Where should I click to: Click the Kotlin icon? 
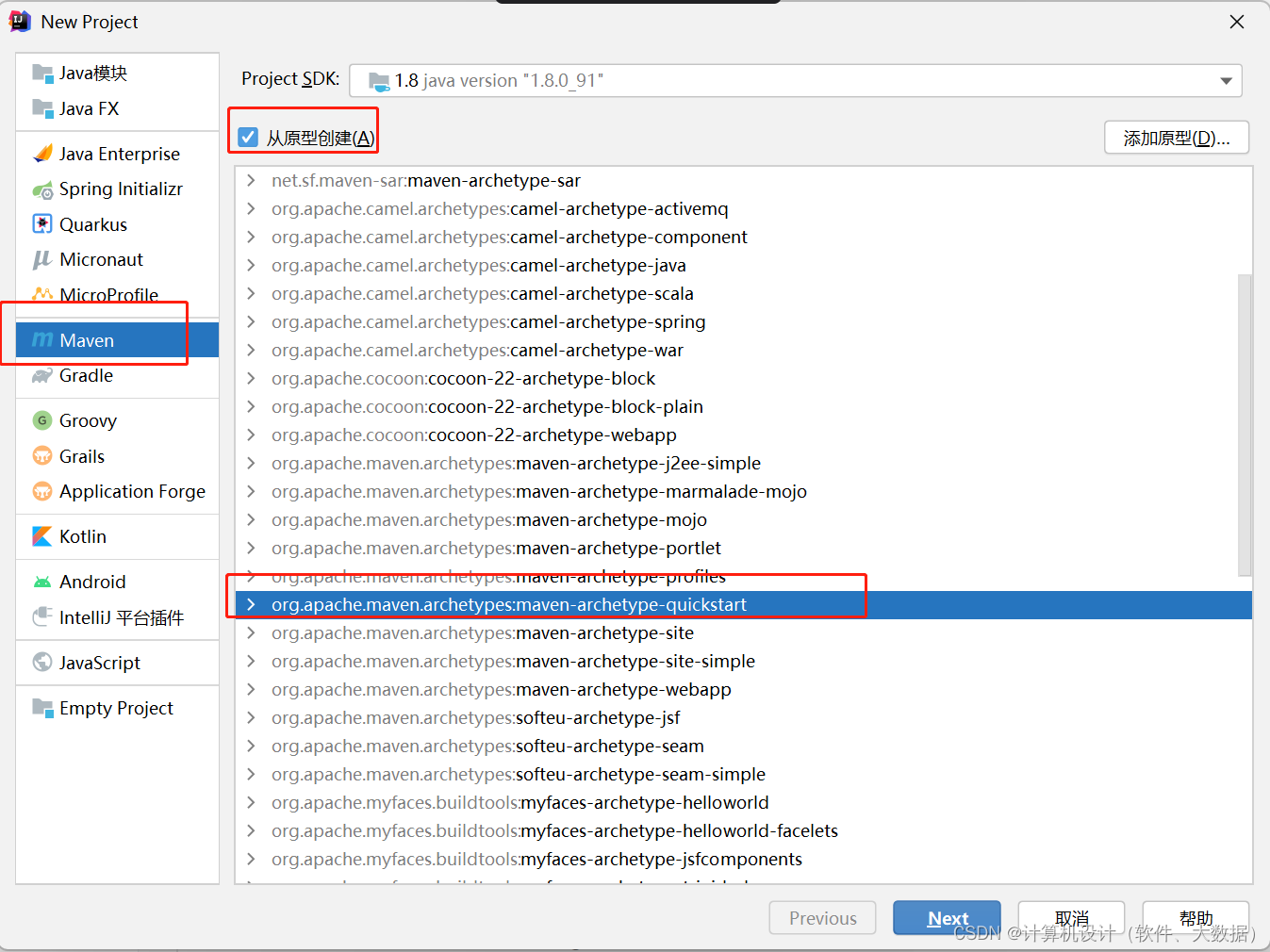pos(42,536)
